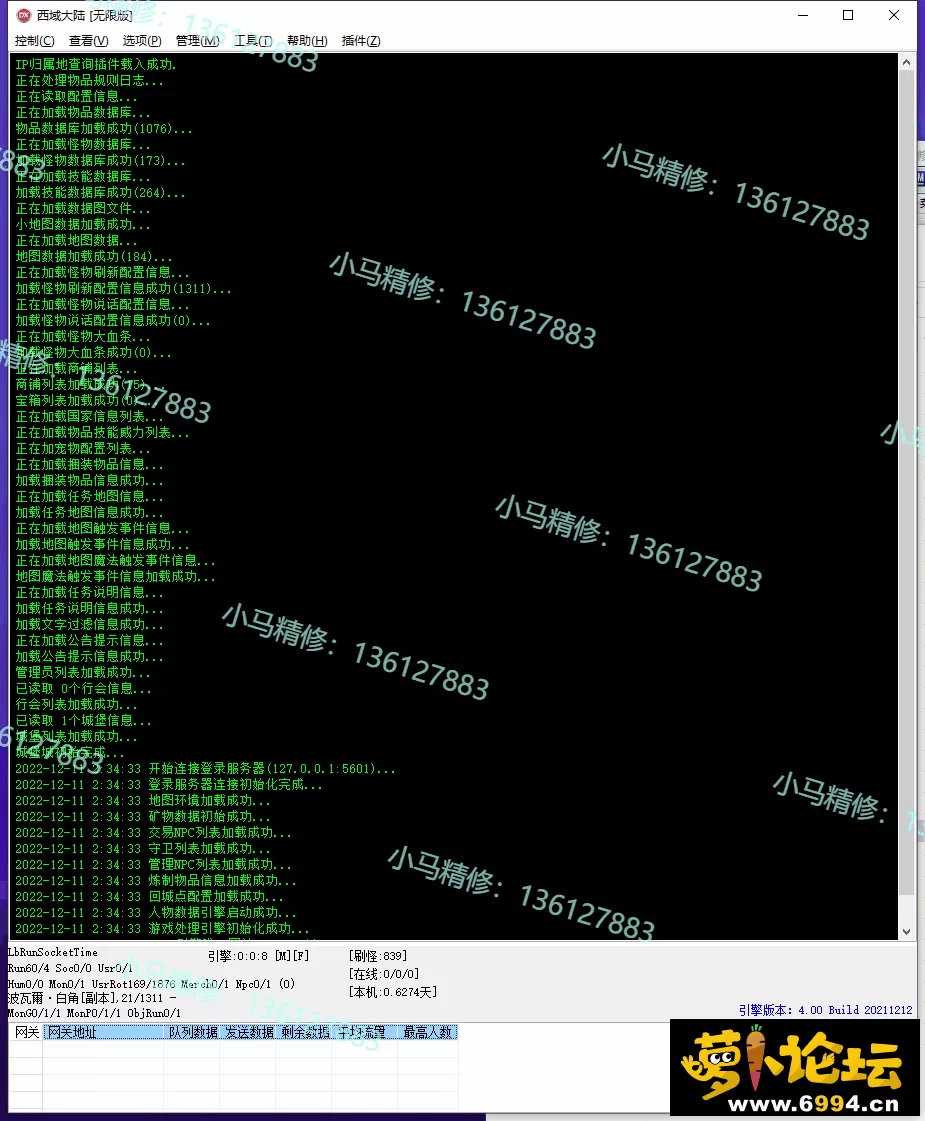This screenshot has height=1121, width=925.
Task: Open the 查看(V) menu
Action: tap(89, 41)
